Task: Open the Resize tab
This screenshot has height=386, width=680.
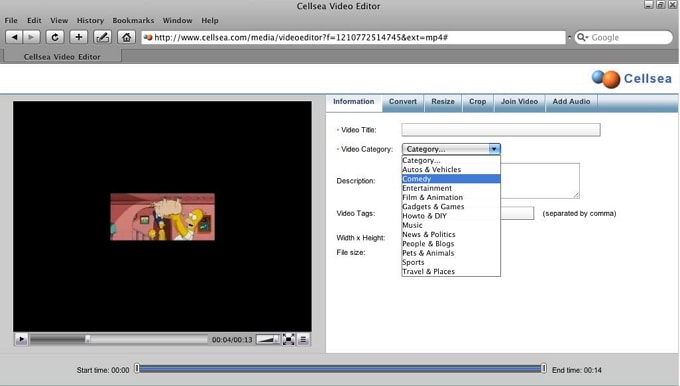Action: pyautogui.click(x=443, y=102)
